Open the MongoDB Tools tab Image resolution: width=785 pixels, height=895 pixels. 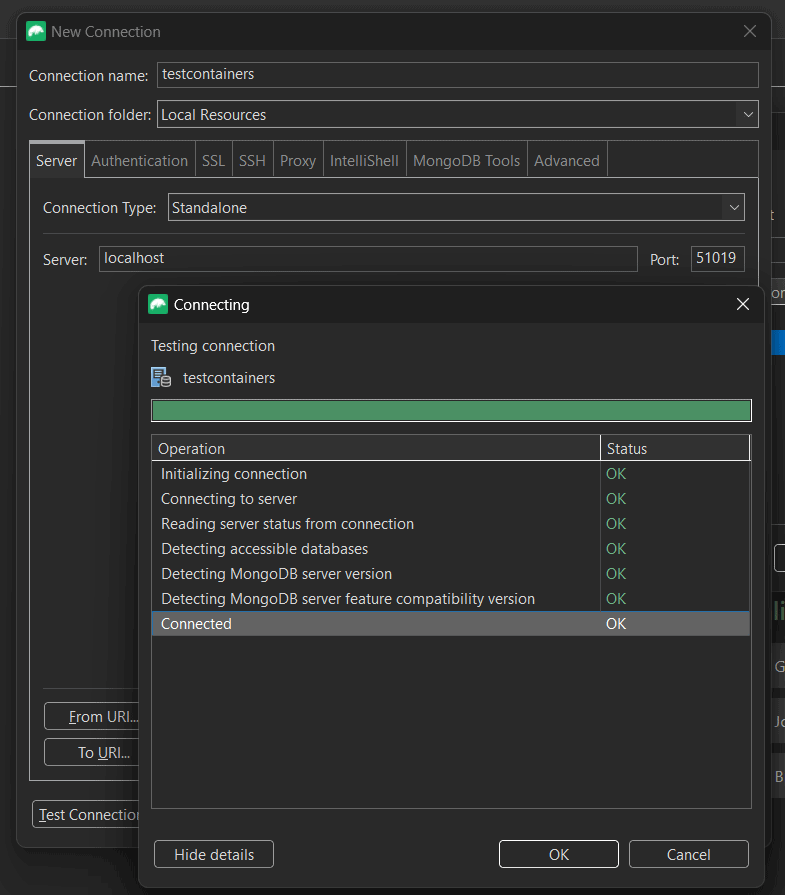pyautogui.click(x=466, y=161)
